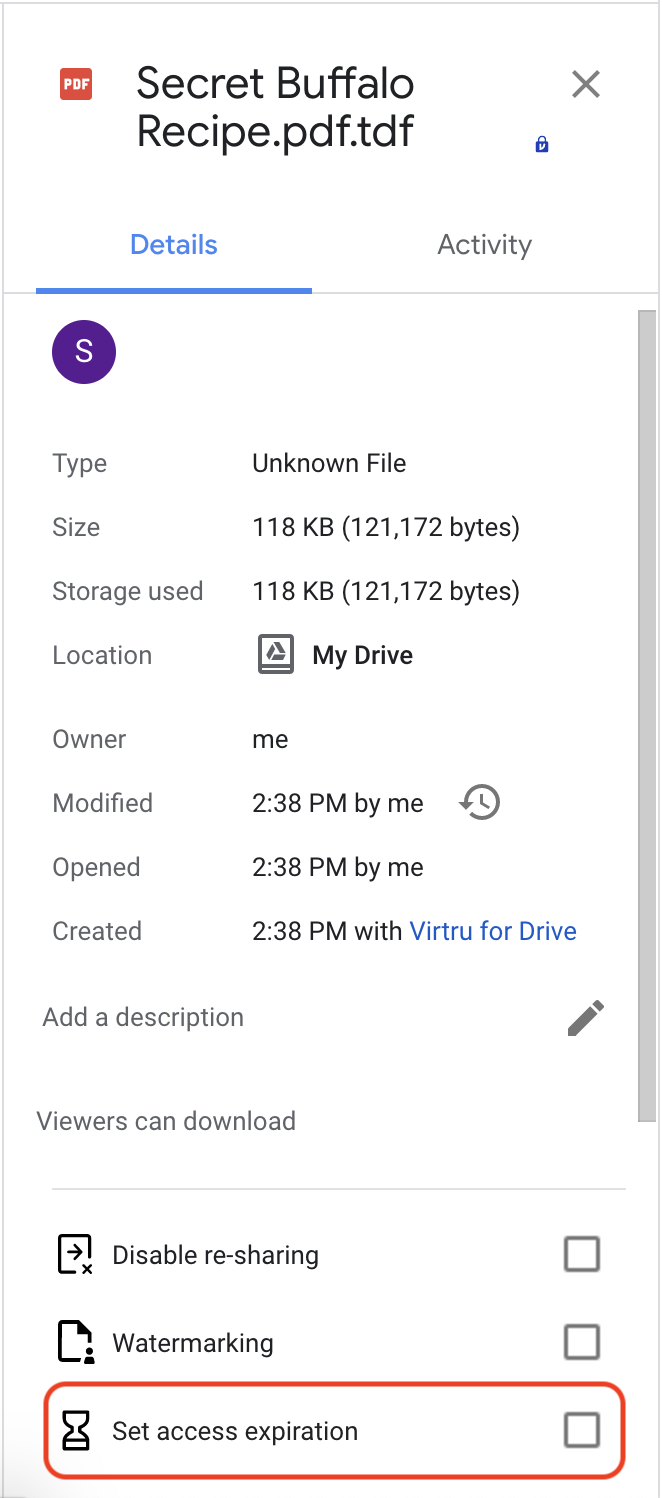Open the My Drive location
Image resolution: width=662 pixels, height=1498 pixels.
362,655
